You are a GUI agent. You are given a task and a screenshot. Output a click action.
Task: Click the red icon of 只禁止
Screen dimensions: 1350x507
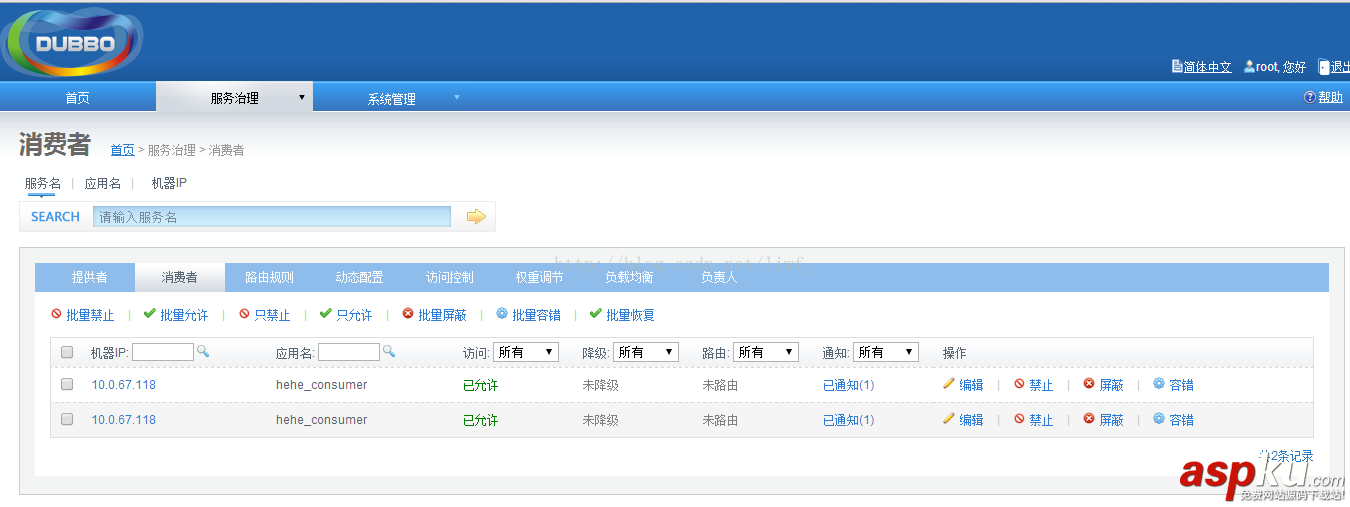click(244, 314)
